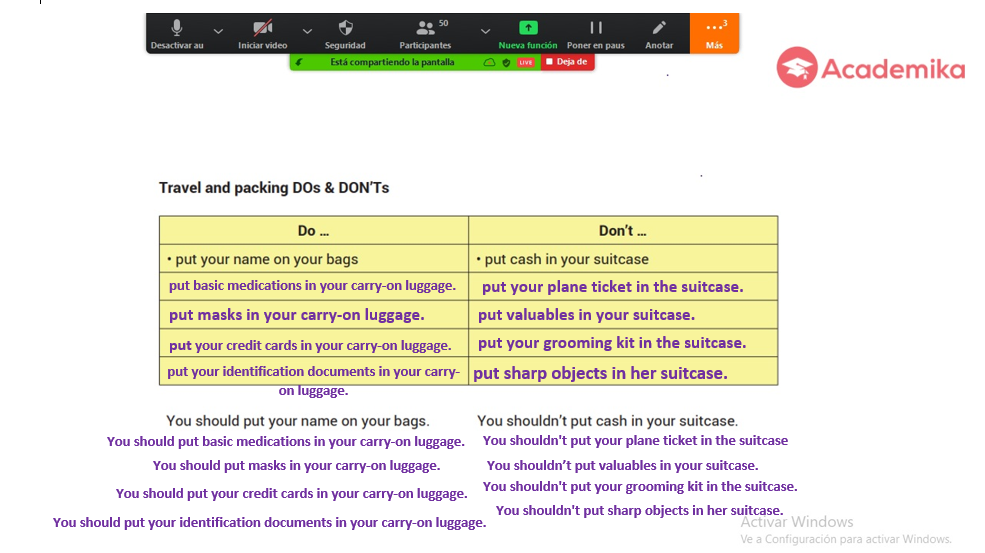The width and height of the screenshot is (985, 553).
Task: Click sentence 'You shouldn't put valuables in your suitcase.'
Action: (x=623, y=466)
